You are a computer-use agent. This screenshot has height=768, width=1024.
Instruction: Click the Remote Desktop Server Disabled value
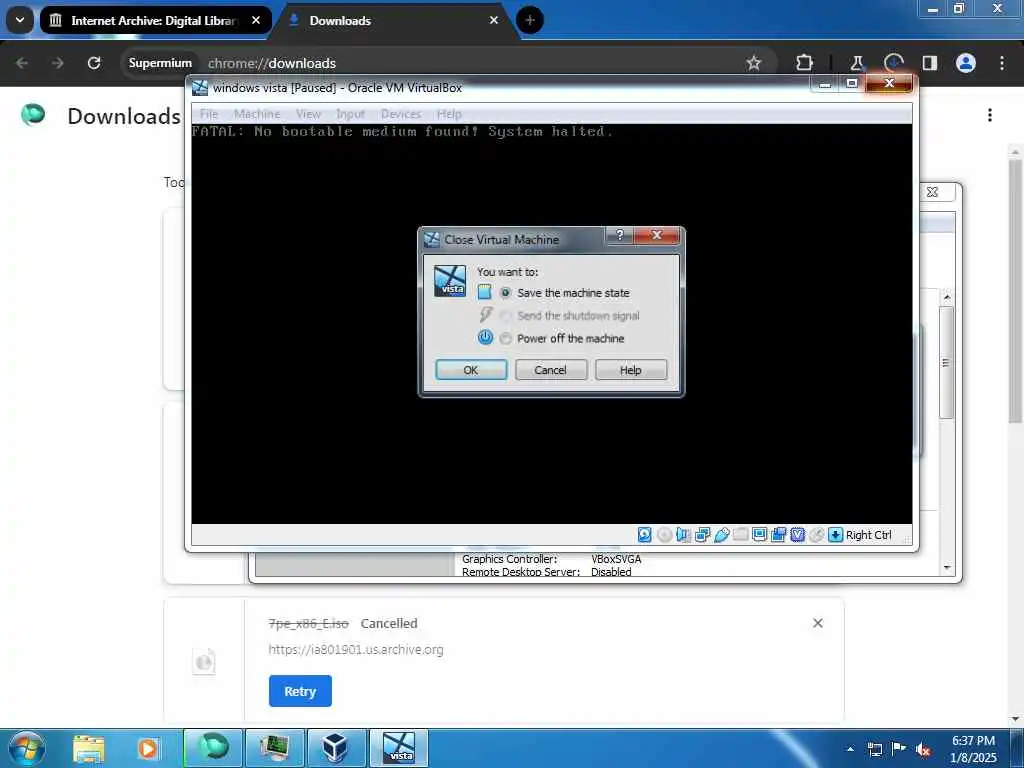[611, 571]
